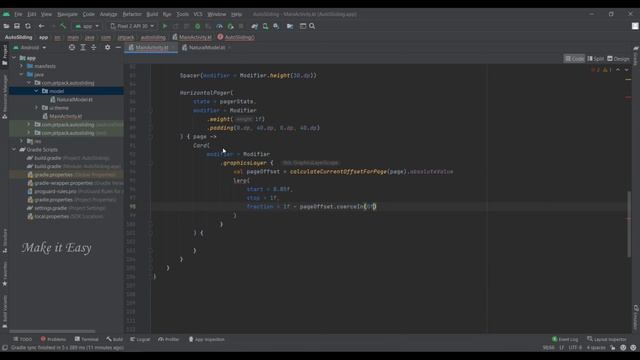Viewport: 640px width, 360px height.
Task: Collapse the Gradle Scripts node
Action: (14, 150)
